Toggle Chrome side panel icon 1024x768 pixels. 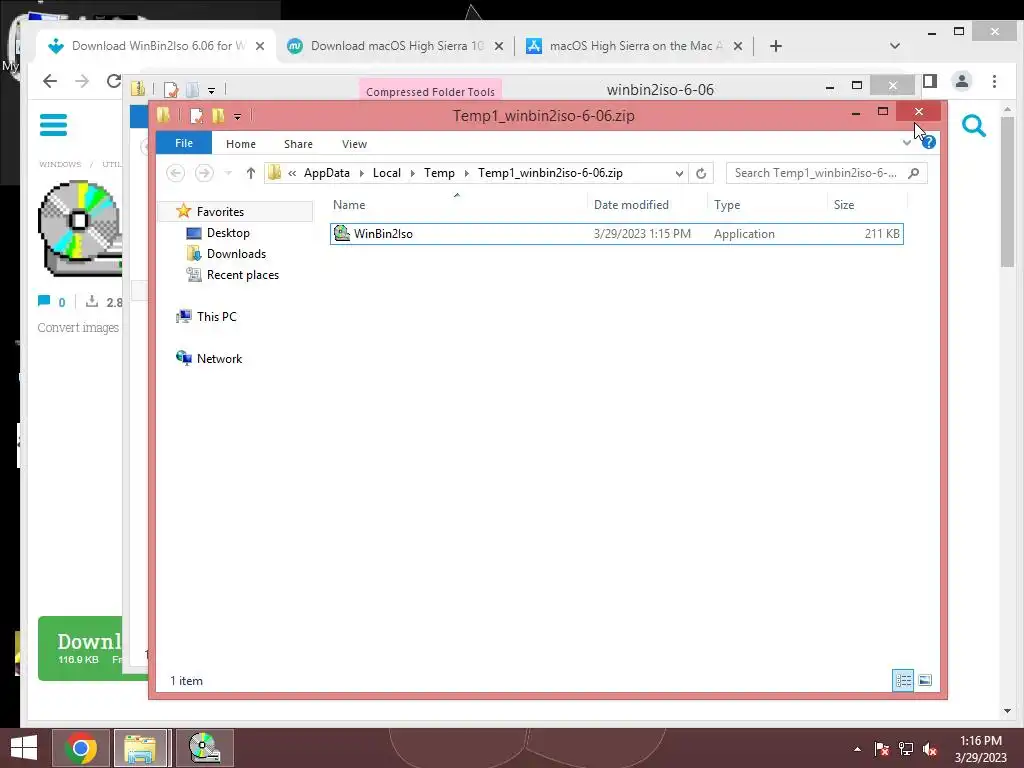tap(930, 81)
